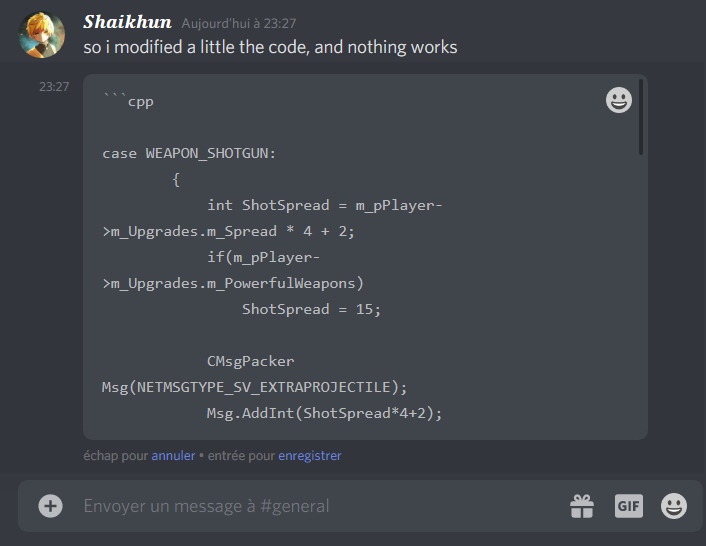Save the edit via the enregistrer link
Screen dimensions: 706x546
(x=310, y=456)
